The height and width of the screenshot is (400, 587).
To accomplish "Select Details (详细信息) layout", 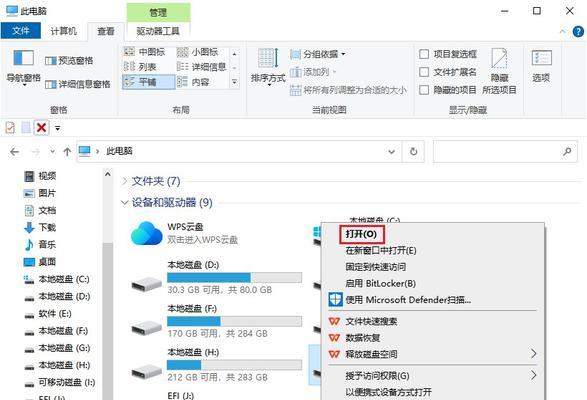I will coord(201,67).
